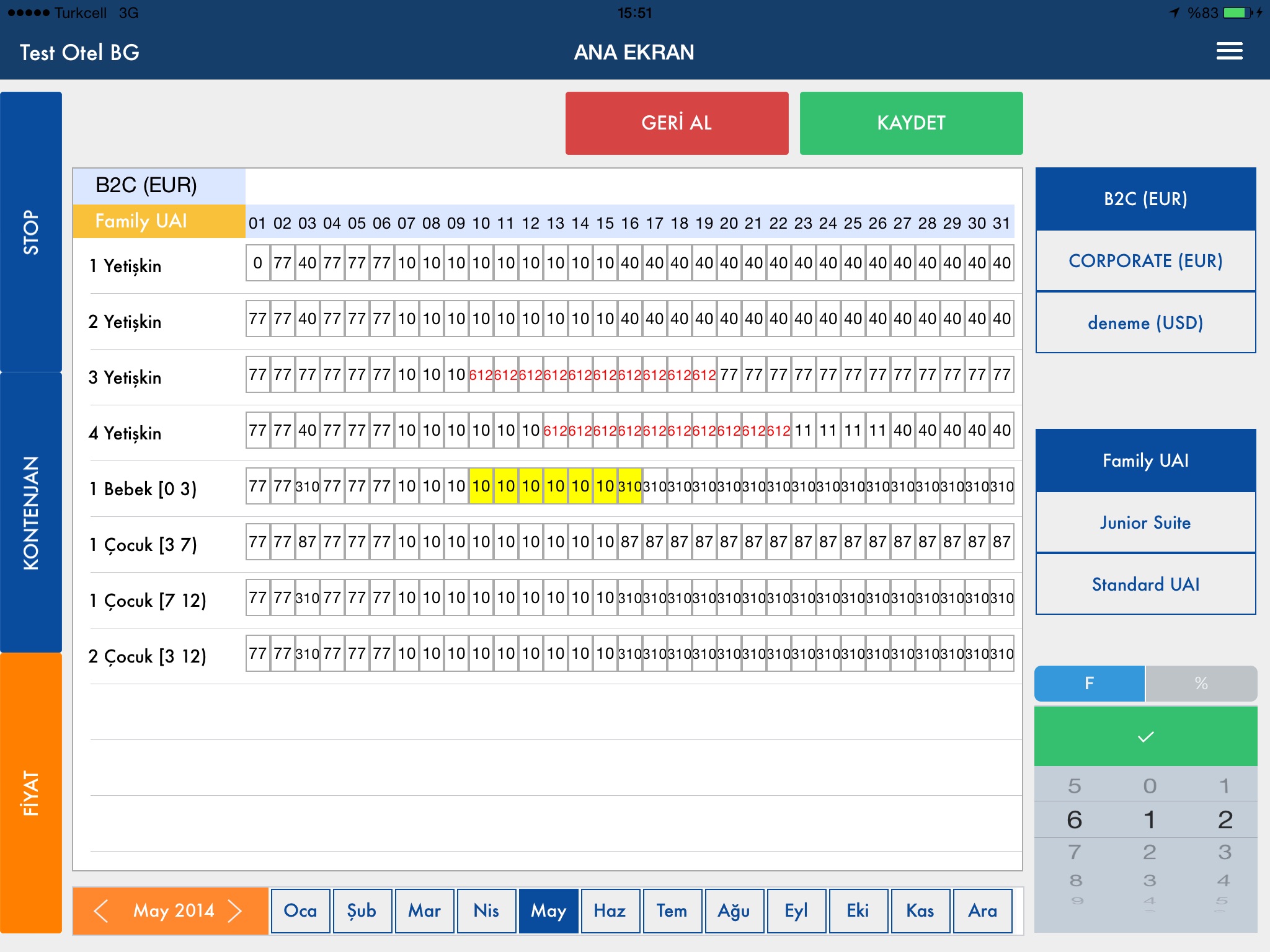The width and height of the screenshot is (1270, 952).
Task: Select Eki month
Action: coord(858,910)
